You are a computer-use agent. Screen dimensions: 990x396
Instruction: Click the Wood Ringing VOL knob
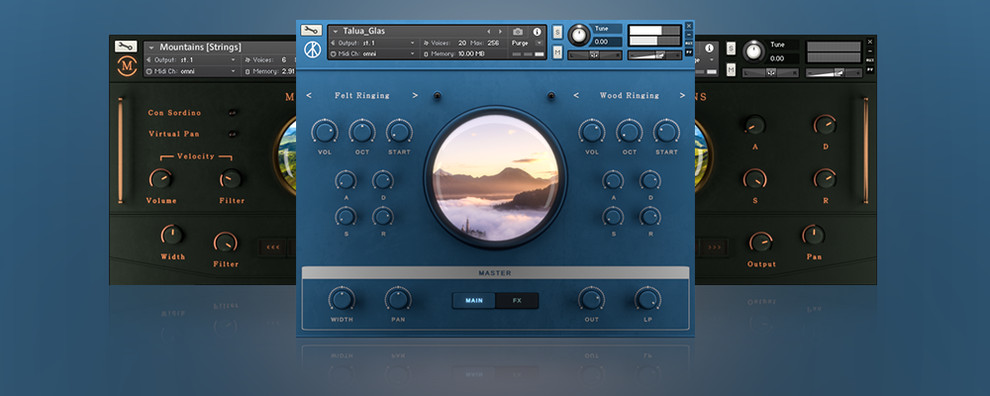point(592,131)
